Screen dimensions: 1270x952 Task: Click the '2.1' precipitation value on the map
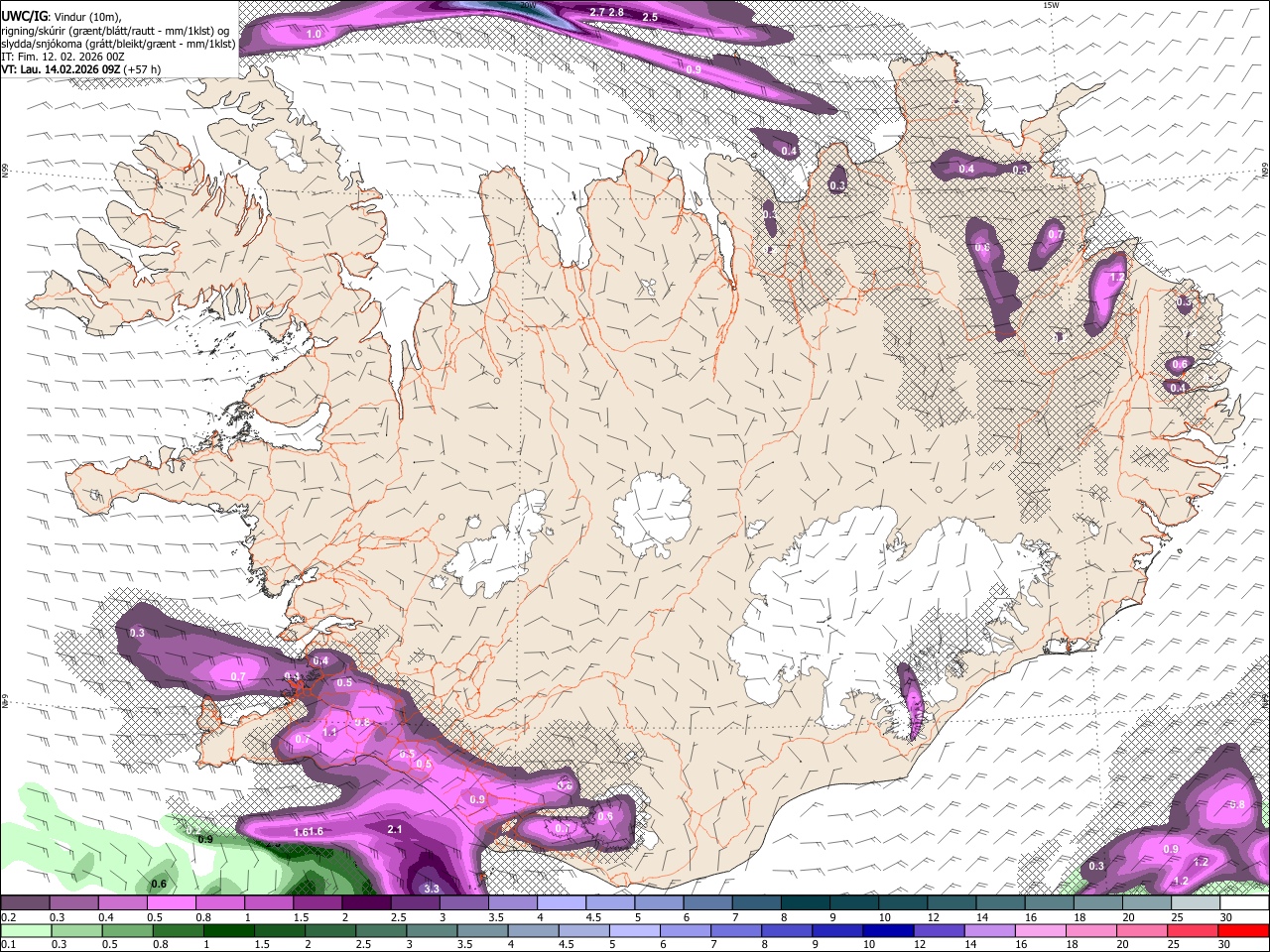pyautogui.click(x=395, y=829)
